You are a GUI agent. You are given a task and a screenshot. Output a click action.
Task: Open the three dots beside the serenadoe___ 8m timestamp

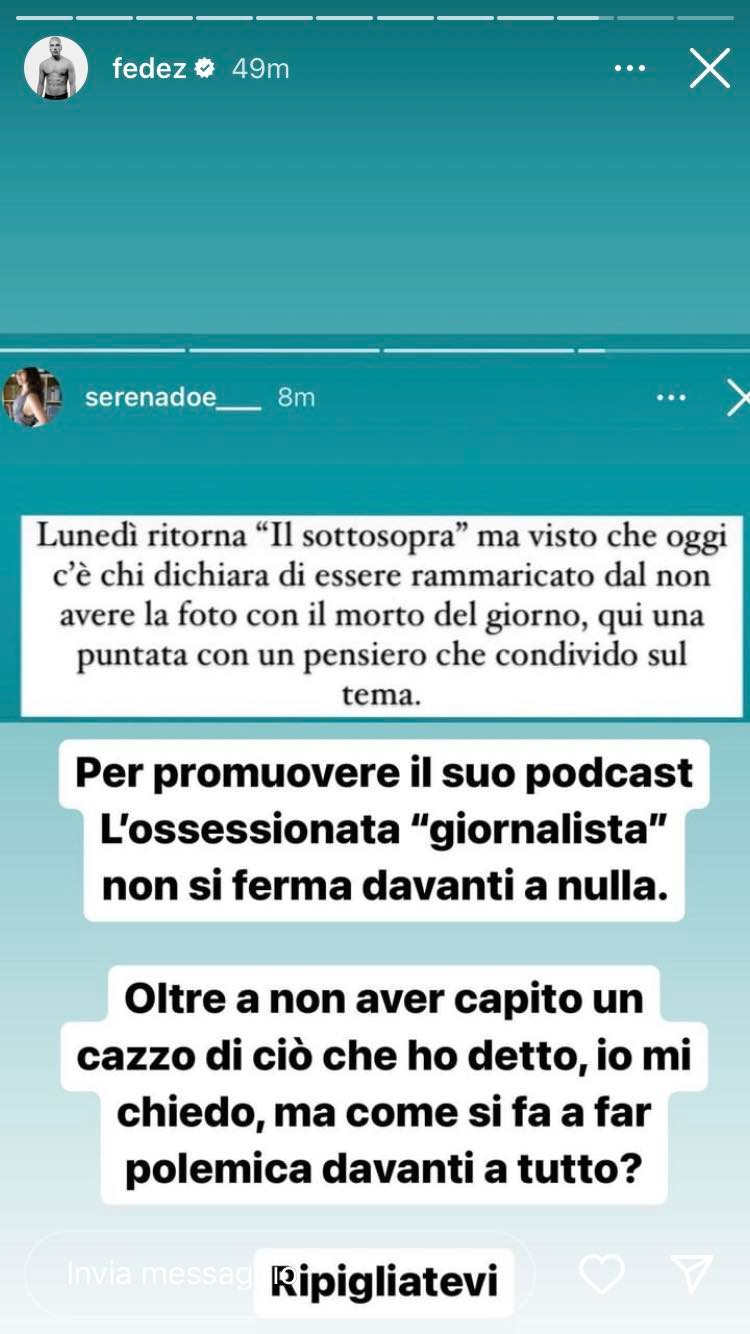point(671,397)
